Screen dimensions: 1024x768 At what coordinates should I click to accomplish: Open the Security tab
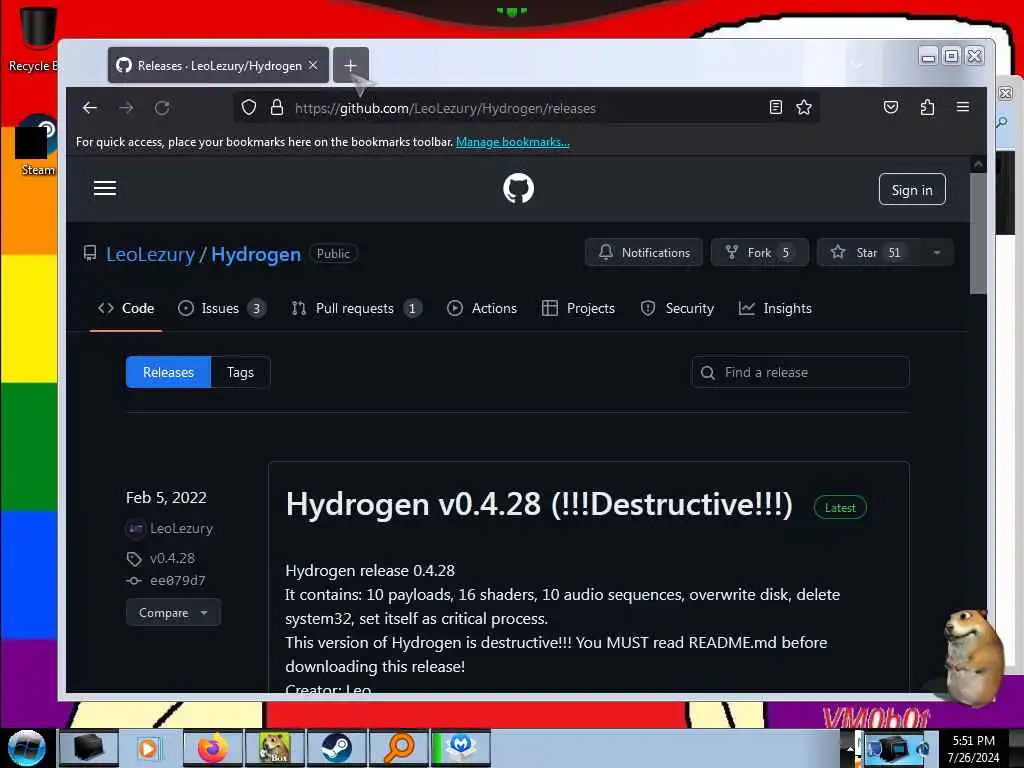tap(677, 308)
